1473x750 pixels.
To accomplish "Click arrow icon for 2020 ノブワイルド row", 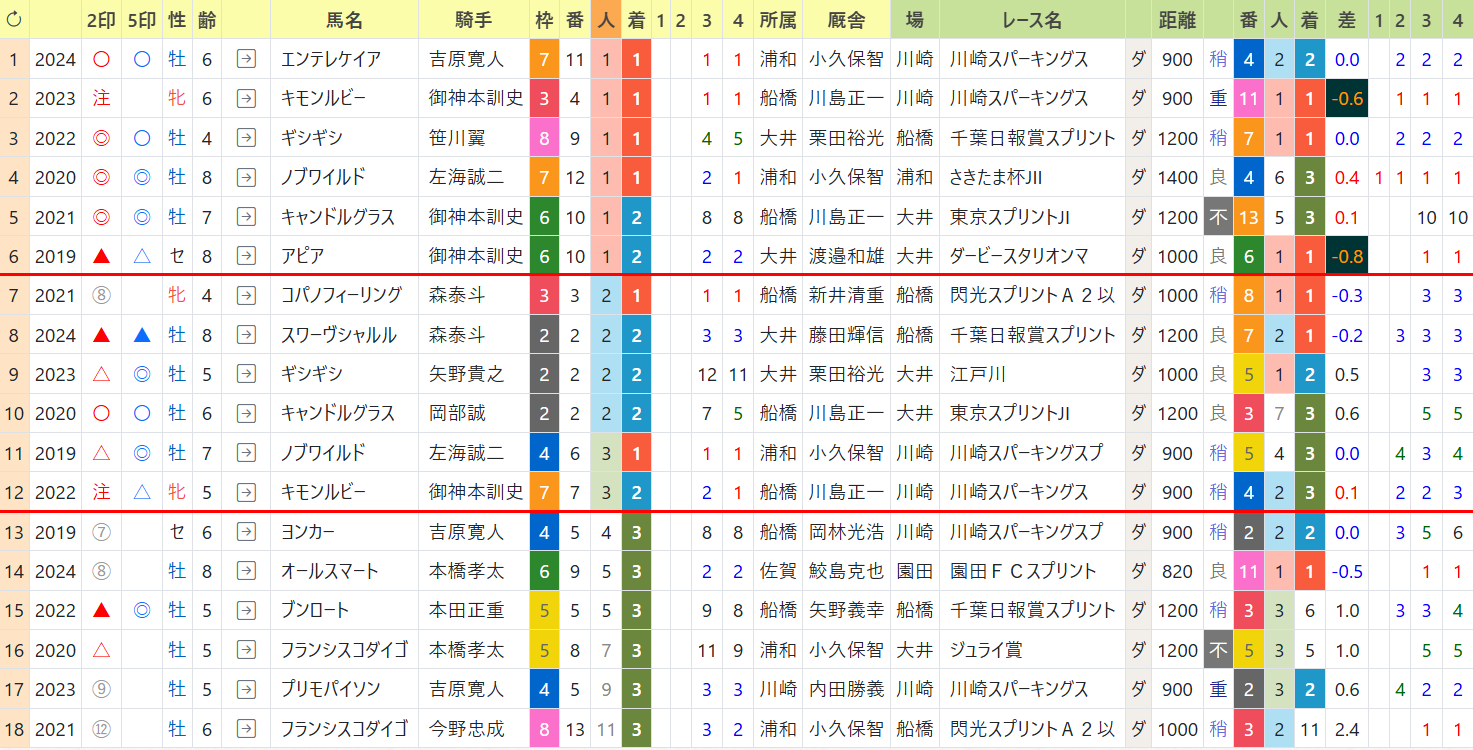I will (x=245, y=177).
